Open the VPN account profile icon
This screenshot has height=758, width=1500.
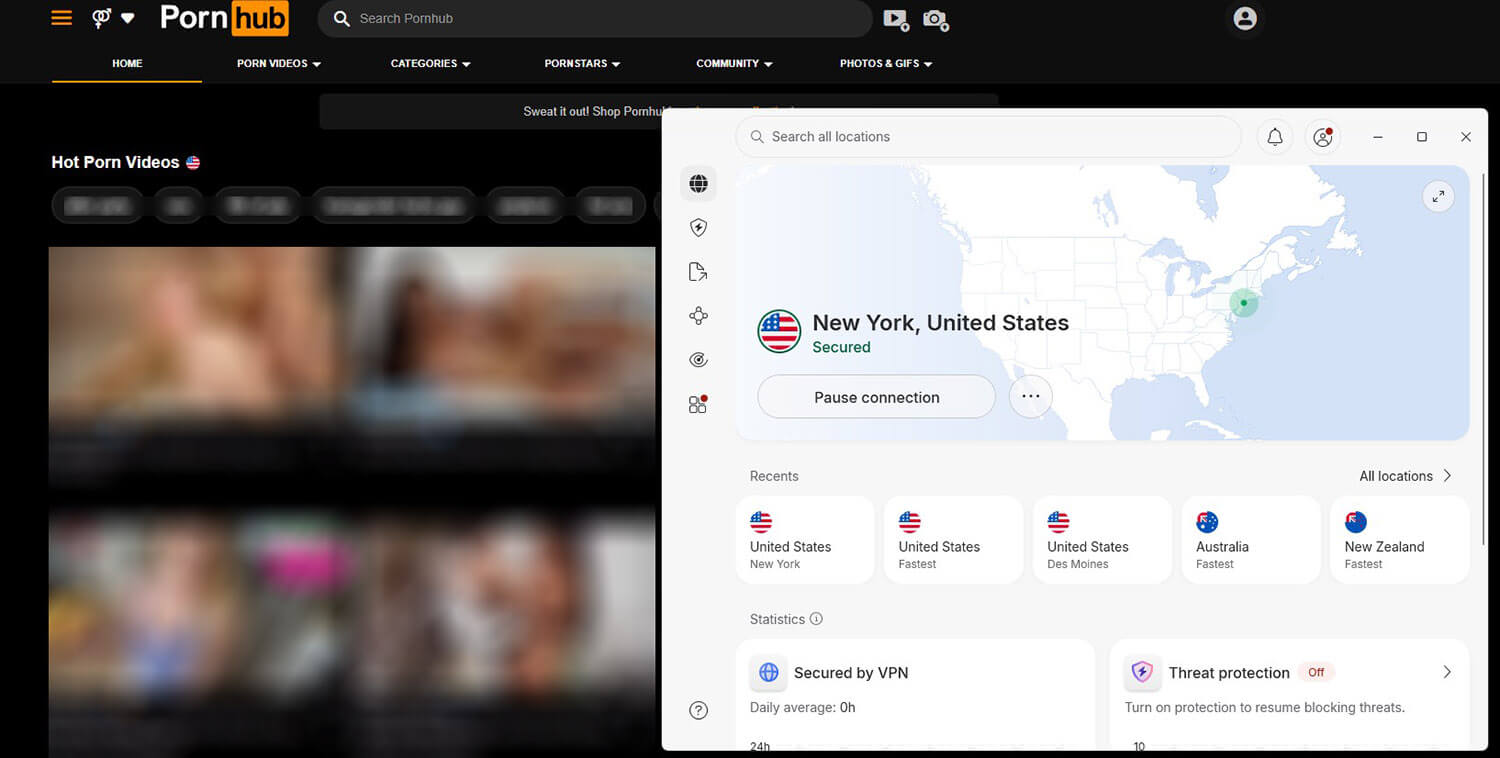1323,137
